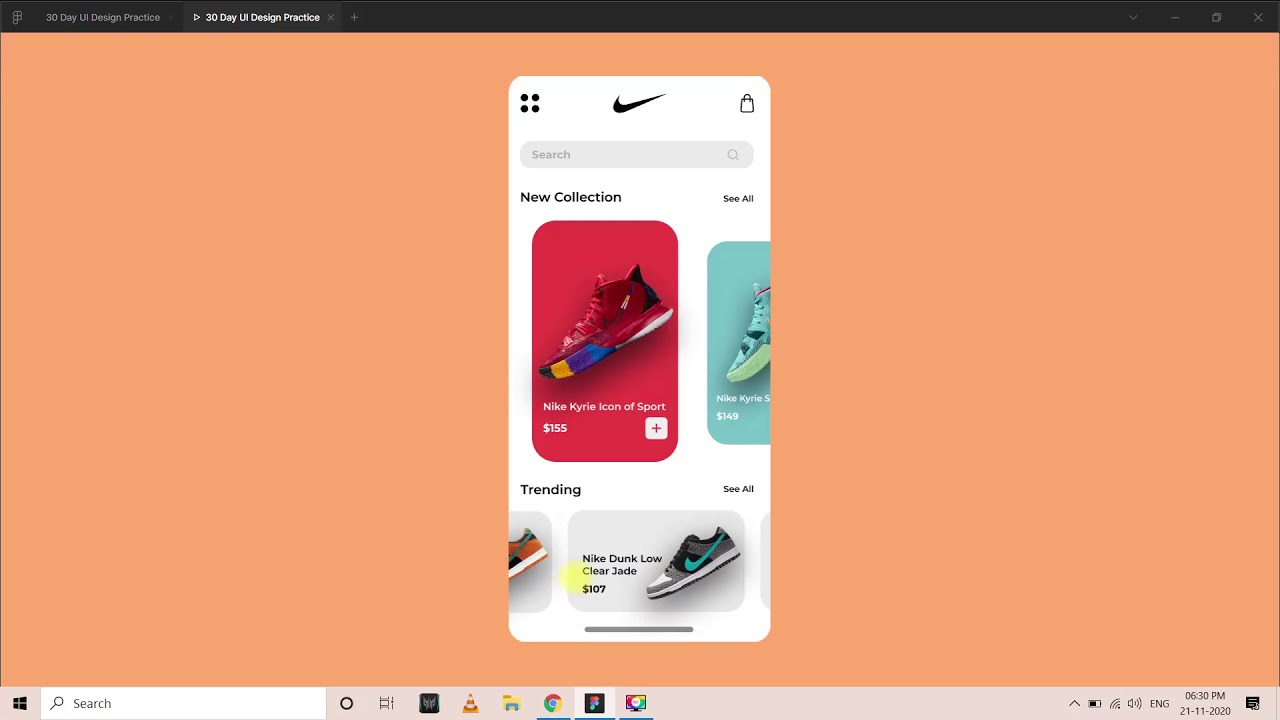Click the $107 price label
This screenshot has height=720, width=1280.
pos(594,589)
